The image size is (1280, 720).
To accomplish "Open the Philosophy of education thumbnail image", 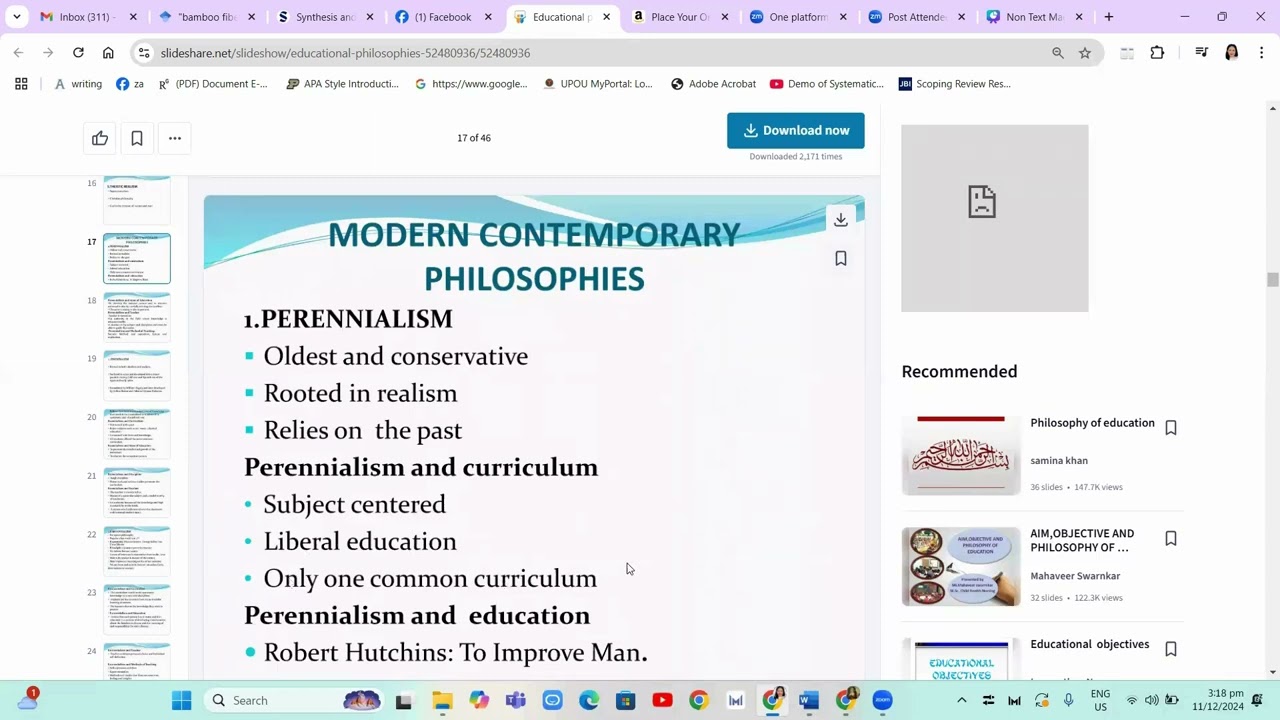I will click(961, 456).
